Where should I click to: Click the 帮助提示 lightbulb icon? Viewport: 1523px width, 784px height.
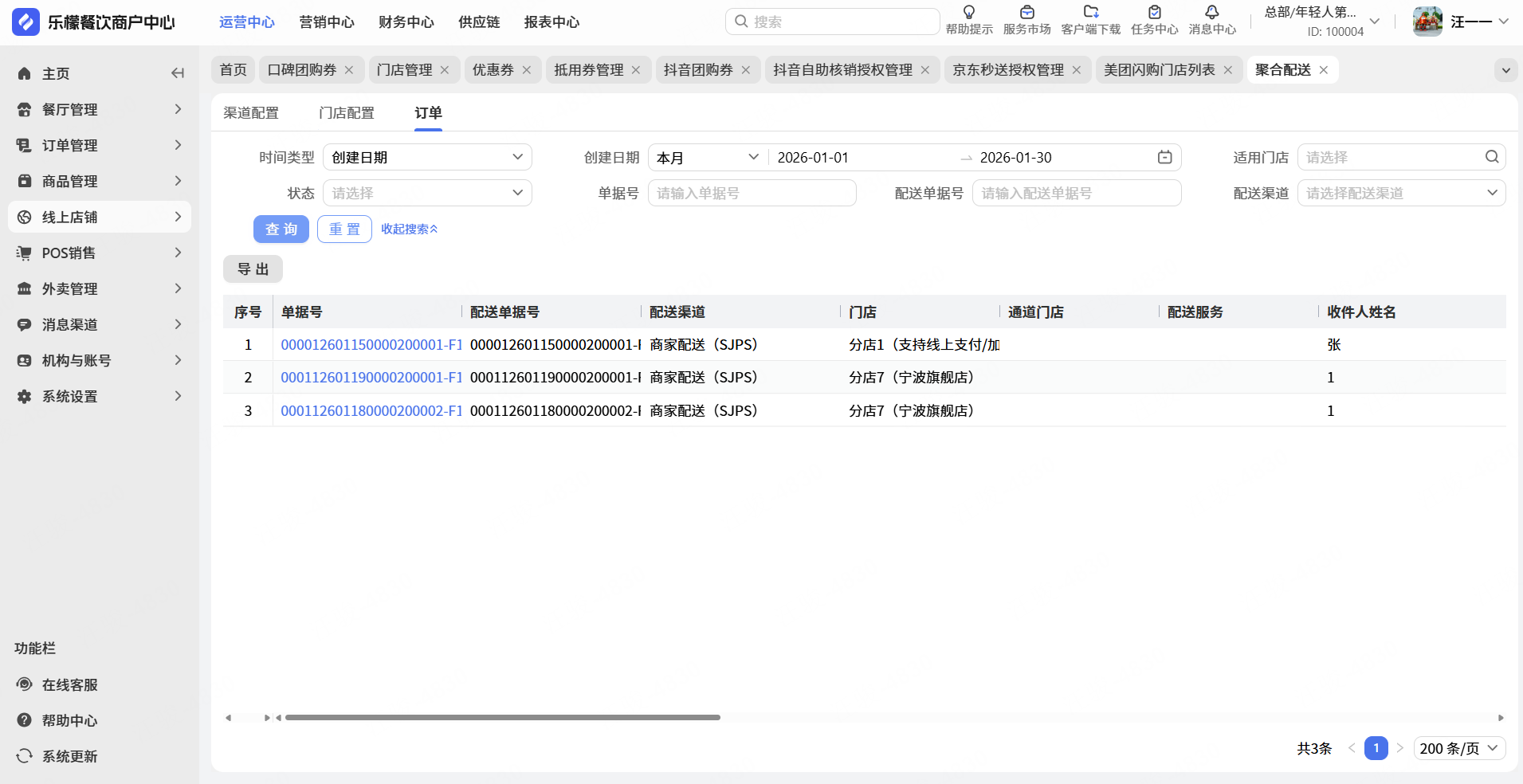click(x=968, y=13)
